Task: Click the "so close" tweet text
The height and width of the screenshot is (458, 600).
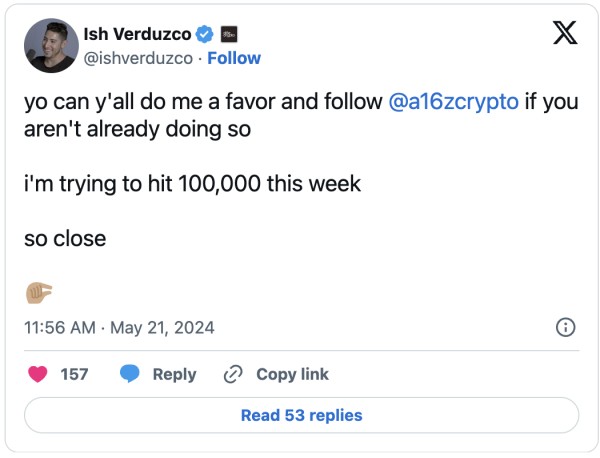Action: pos(65,240)
